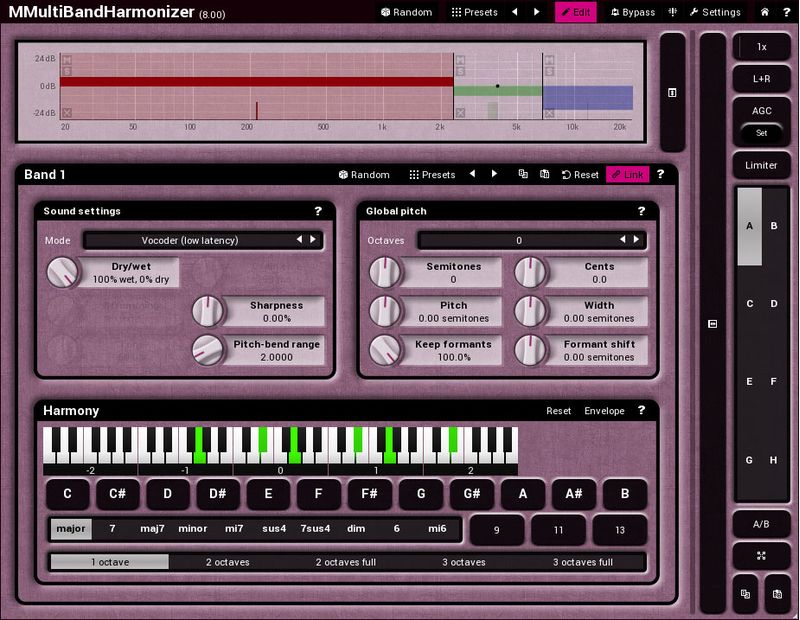Toggle the AGC button
The width and height of the screenshot is (800, 620).
click(761, 111)
